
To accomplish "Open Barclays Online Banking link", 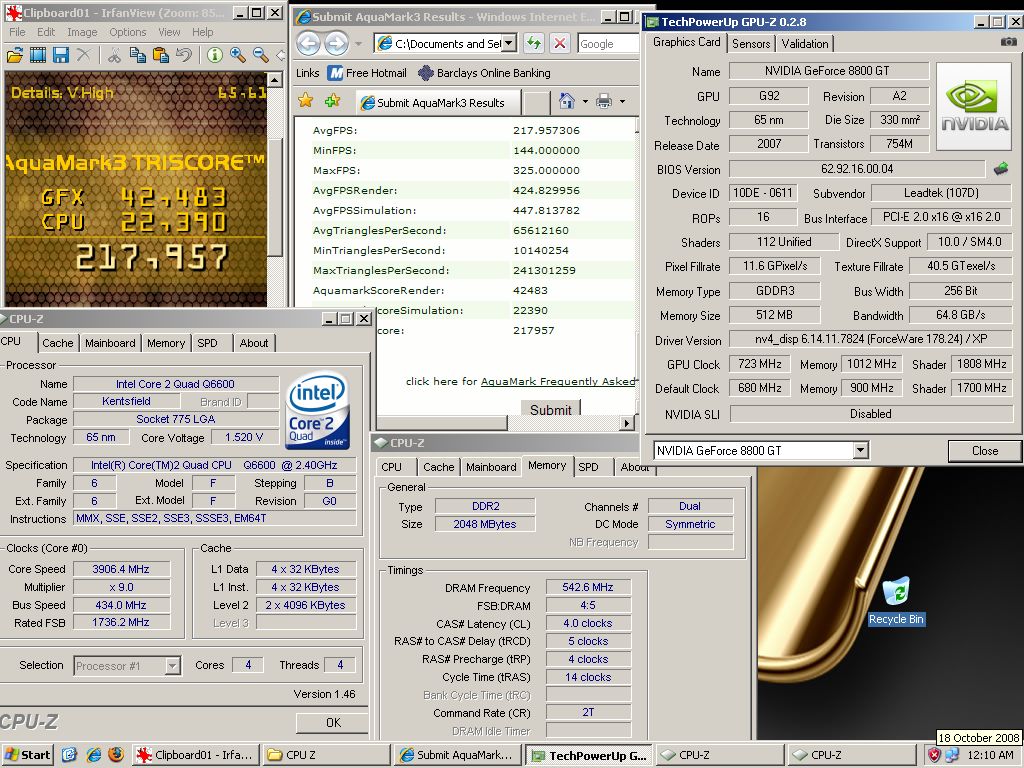I will [x=485, y=73].
